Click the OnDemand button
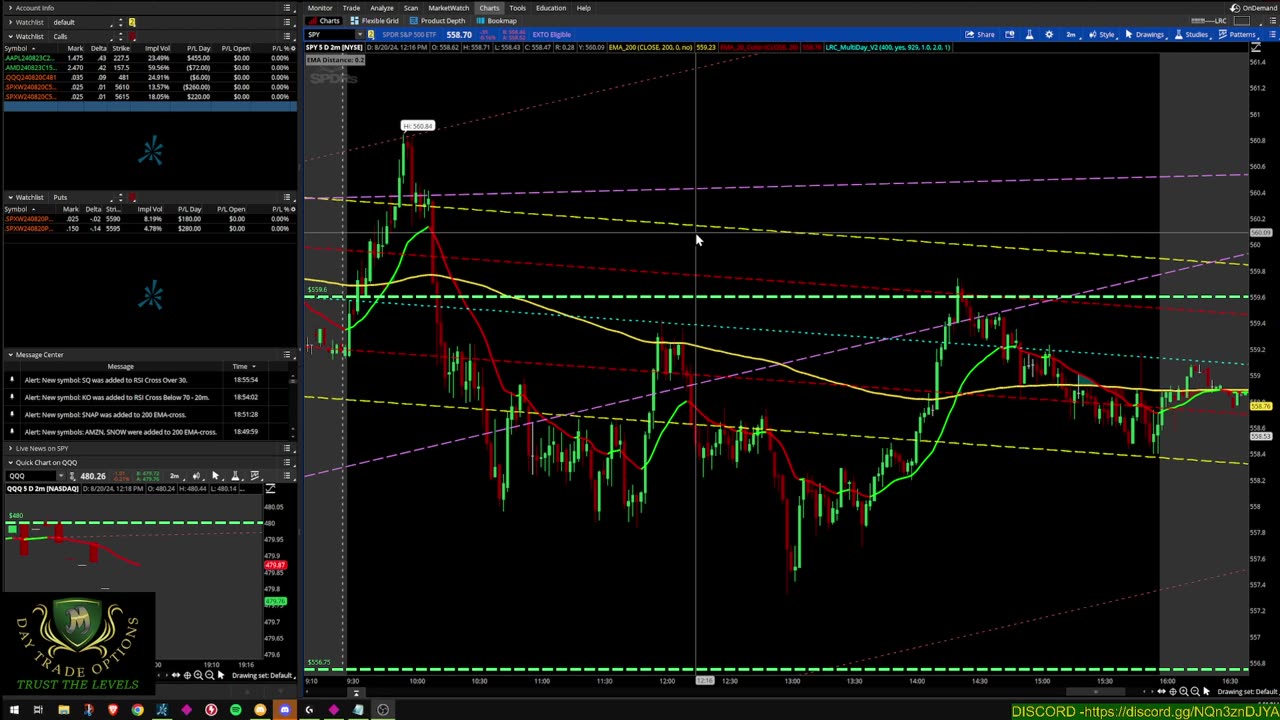Image resolution: width=1280 pixels, height=720 pixels. tap(1254, 8)
